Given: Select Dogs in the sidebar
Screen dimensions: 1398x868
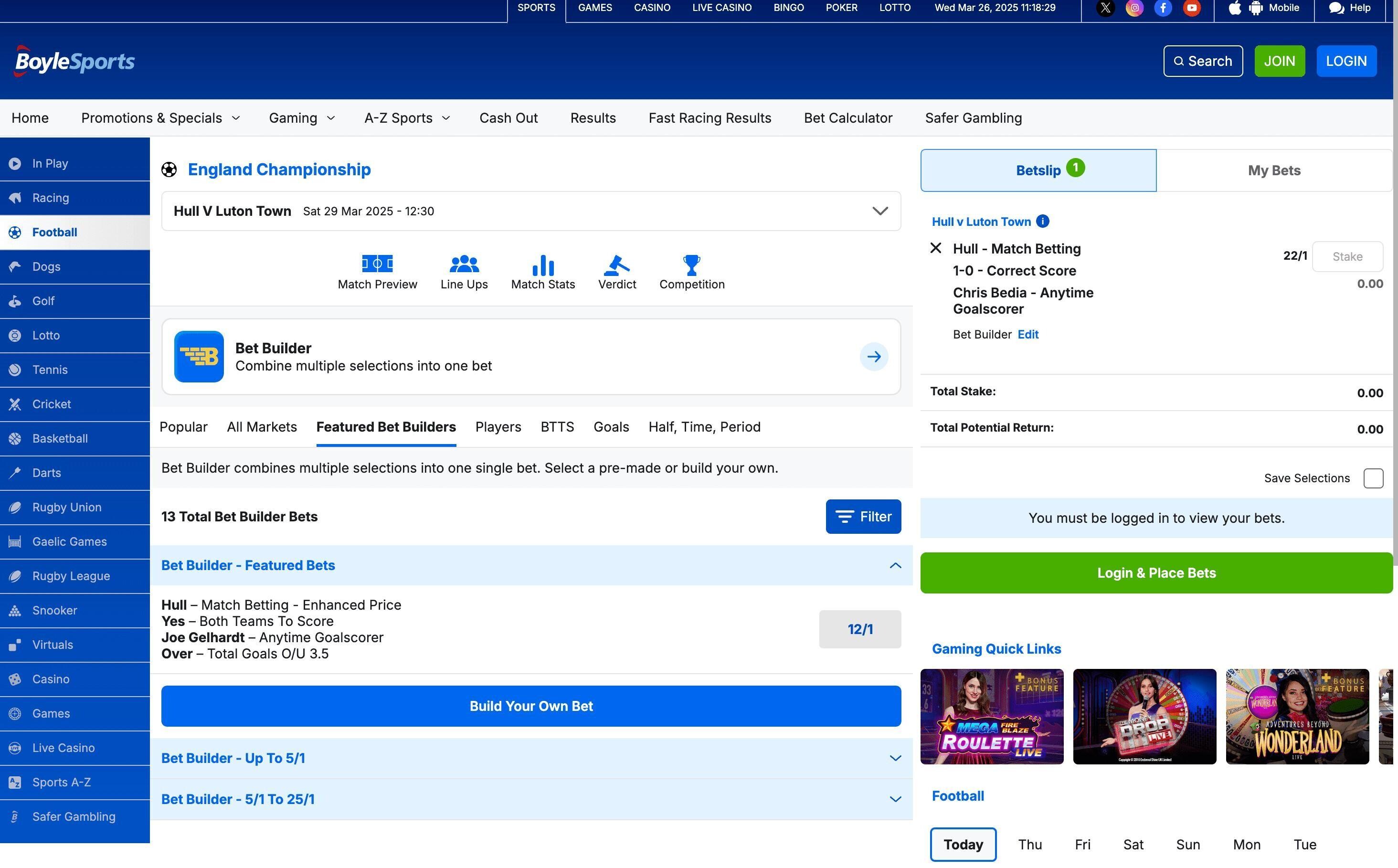Looking at the screenshot, I should click(74, 267).
